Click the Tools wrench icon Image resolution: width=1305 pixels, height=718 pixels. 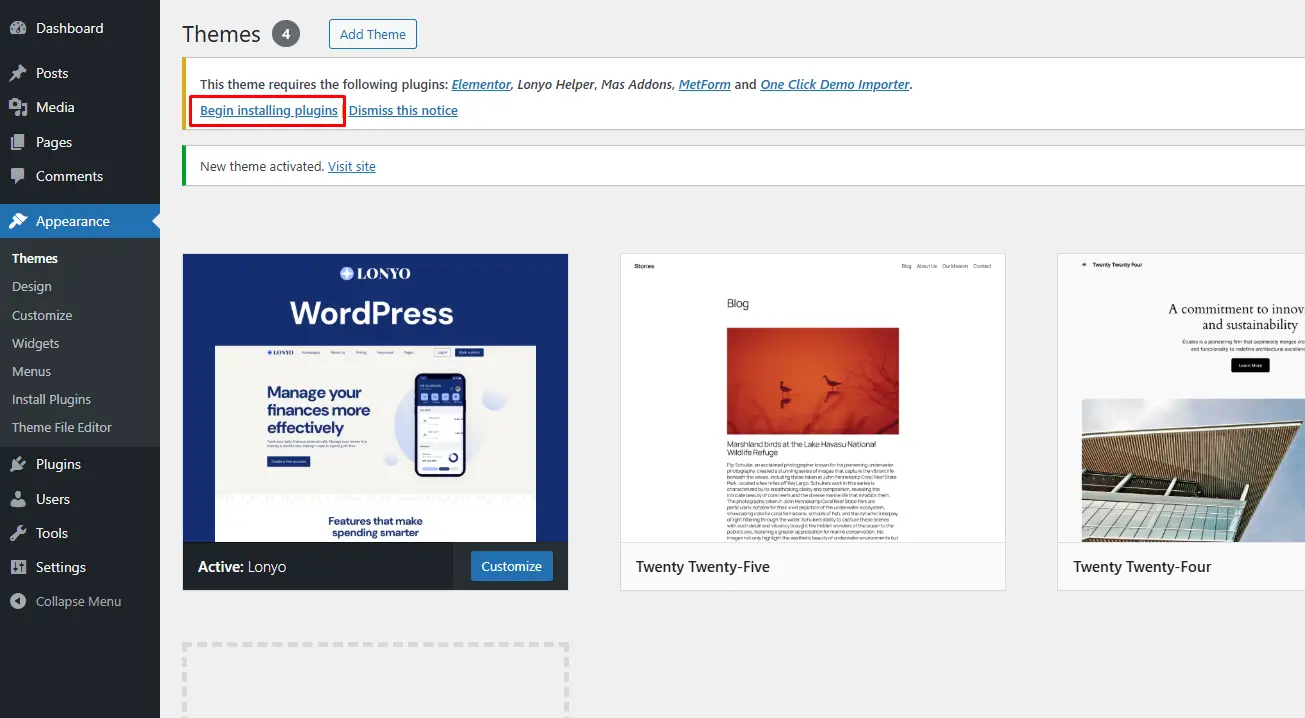click(18, 533)
